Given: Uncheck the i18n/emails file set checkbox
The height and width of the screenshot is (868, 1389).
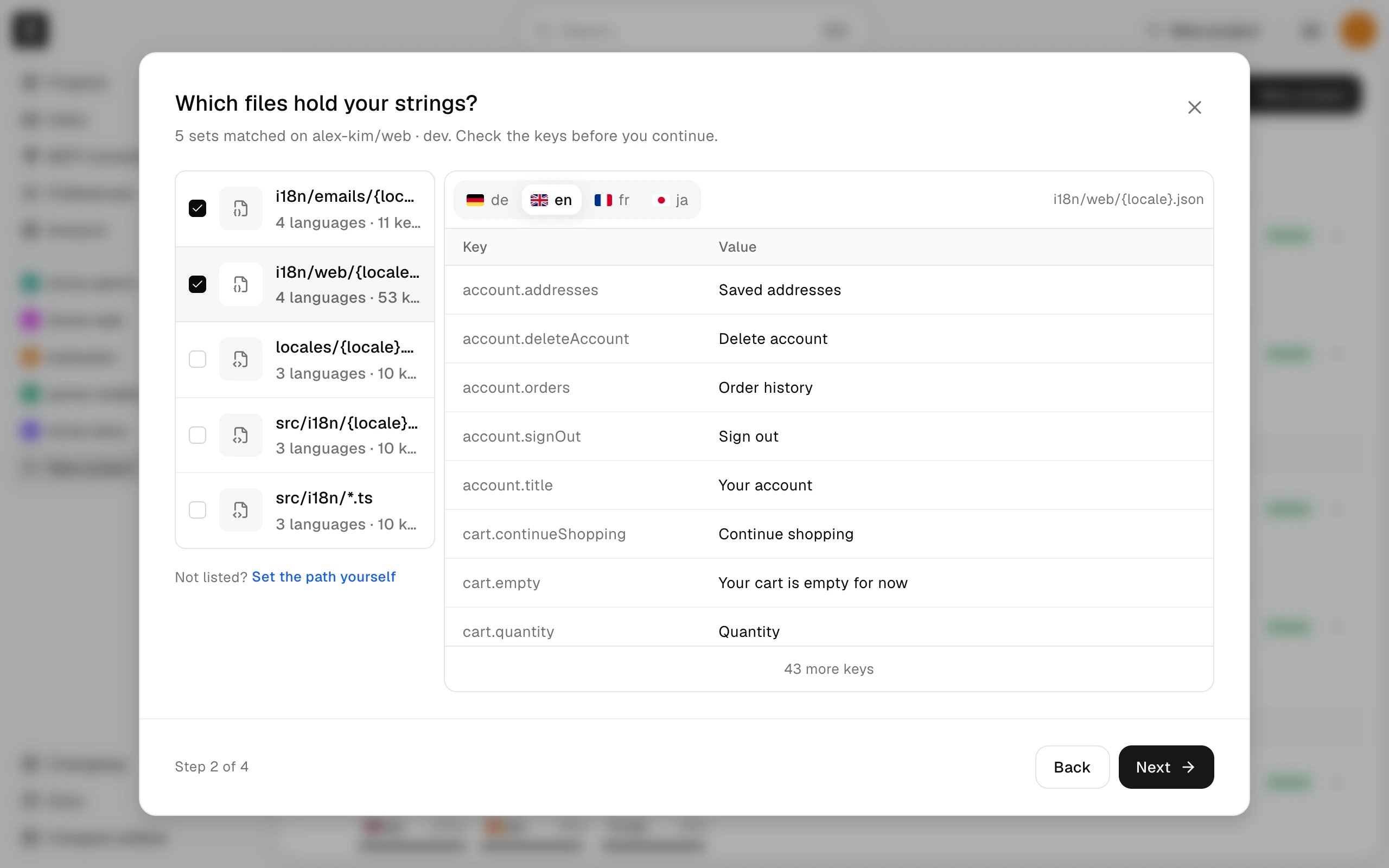Looking at the screenshot, I should [197, 208].
